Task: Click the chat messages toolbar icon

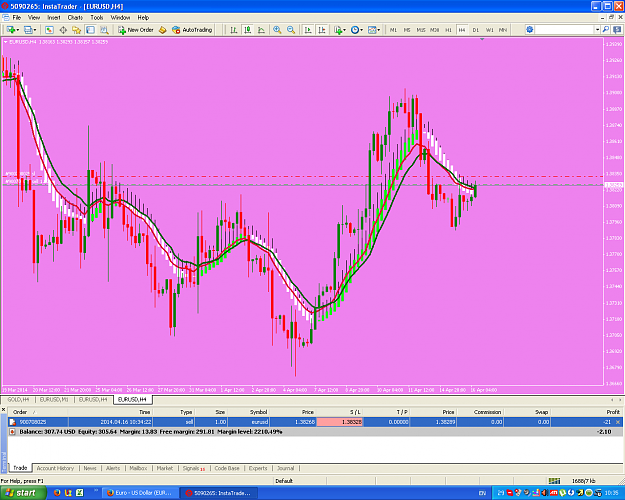Action: pos(617,30)
